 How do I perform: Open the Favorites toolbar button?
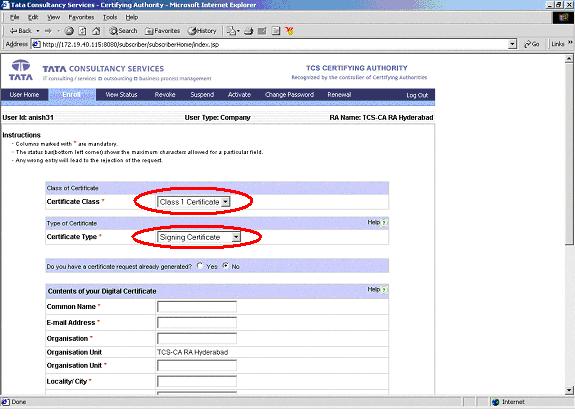162,31
